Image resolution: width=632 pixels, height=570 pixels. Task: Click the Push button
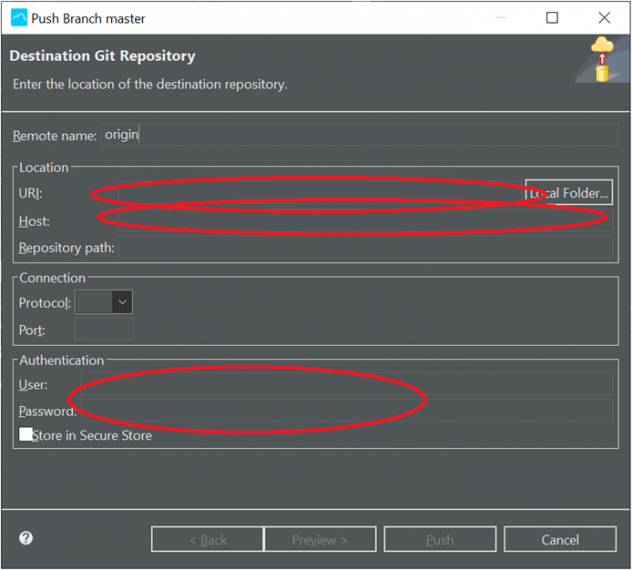440,540
